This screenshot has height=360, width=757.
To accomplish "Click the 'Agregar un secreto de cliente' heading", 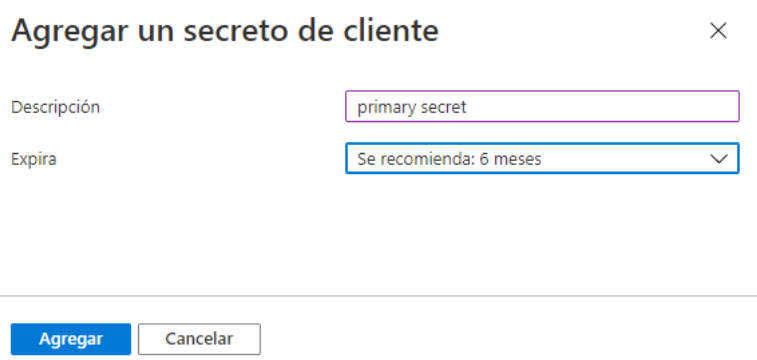I will (225, 30).
